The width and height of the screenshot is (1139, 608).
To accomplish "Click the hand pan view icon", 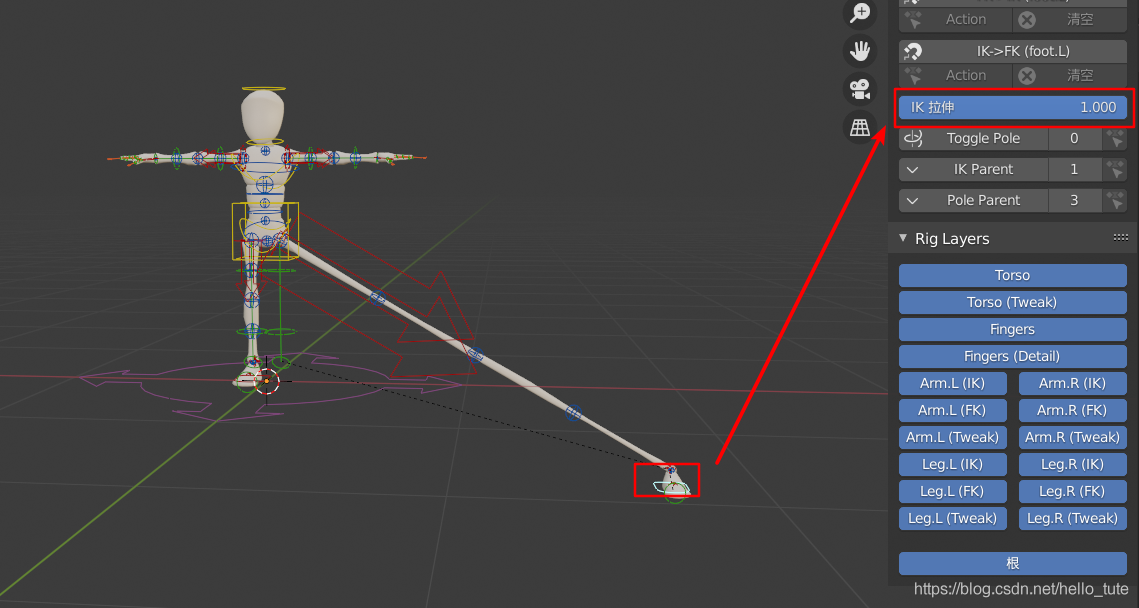I will click(860, 51).
